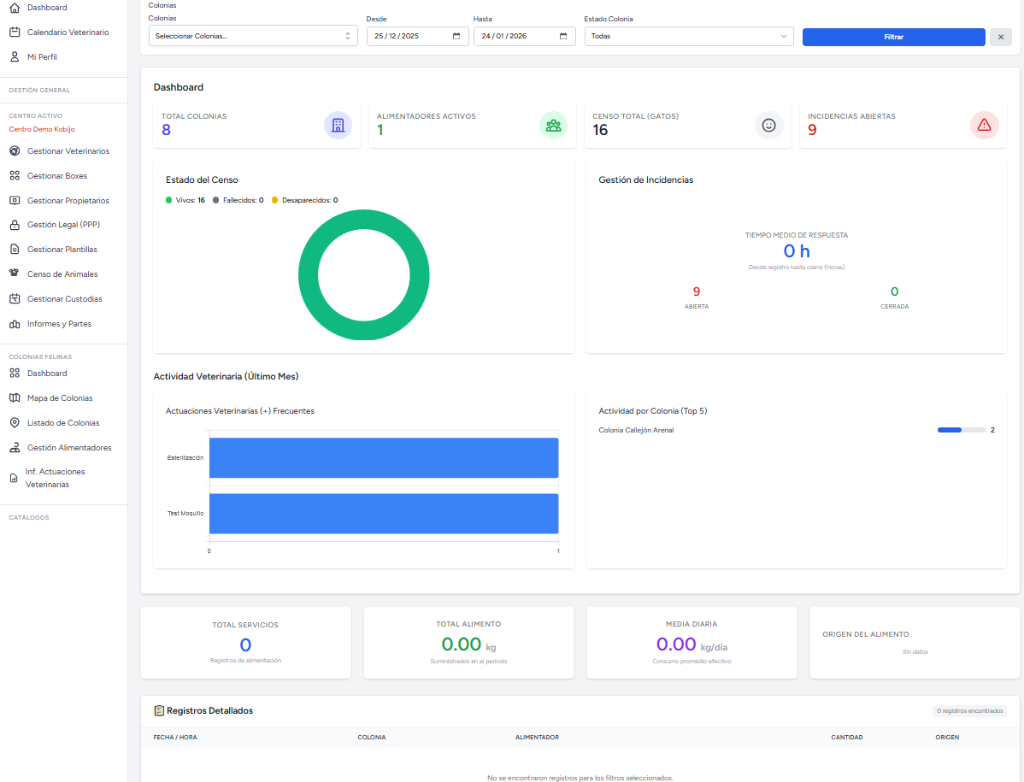Open the Desde date calendar picker icon

coord(456,36)
